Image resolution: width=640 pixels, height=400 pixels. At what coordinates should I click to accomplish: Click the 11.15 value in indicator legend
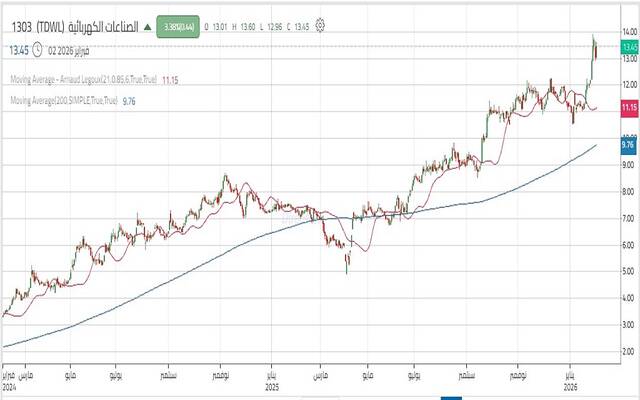(171, 78)
